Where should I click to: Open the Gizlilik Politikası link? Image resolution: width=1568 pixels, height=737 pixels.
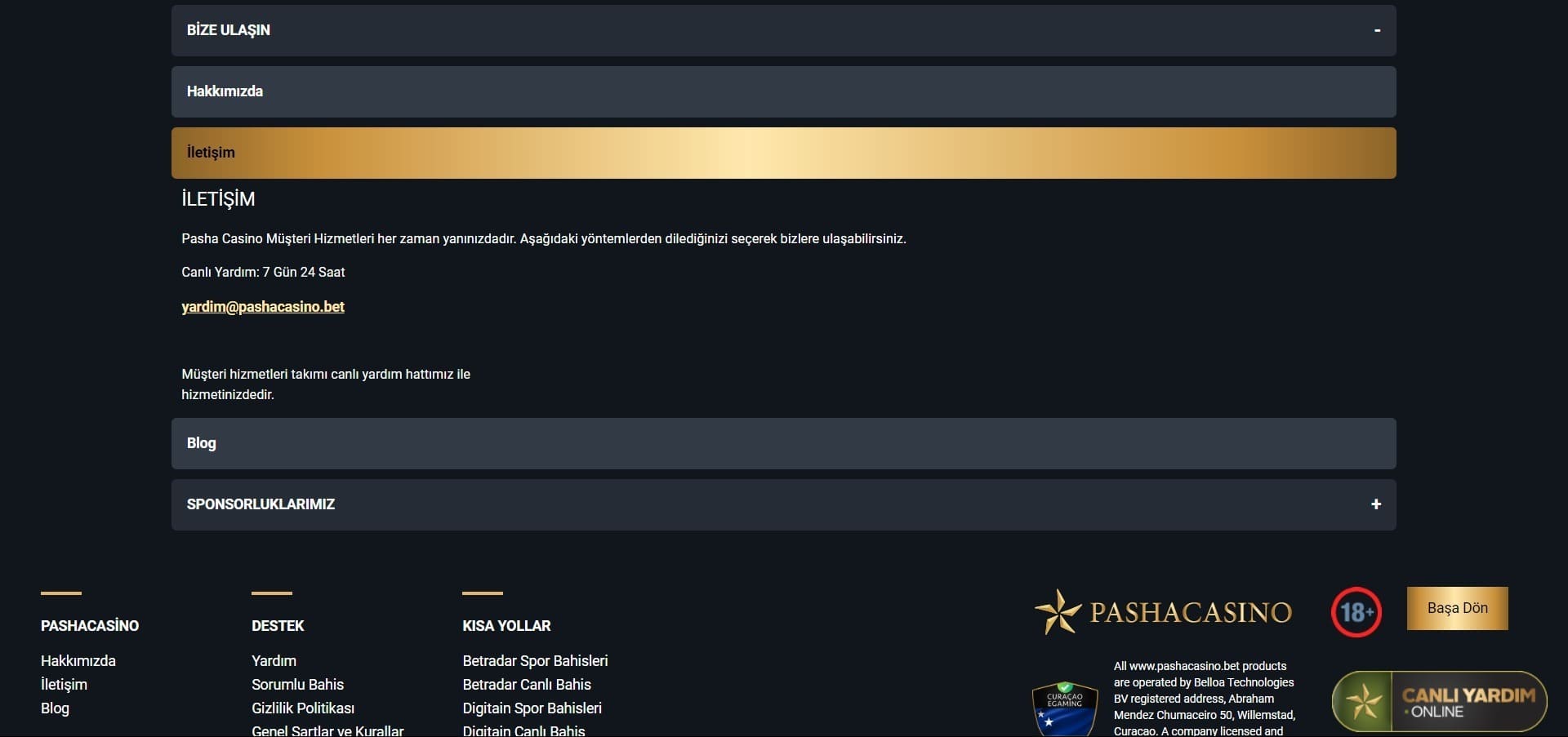[303, 708]
